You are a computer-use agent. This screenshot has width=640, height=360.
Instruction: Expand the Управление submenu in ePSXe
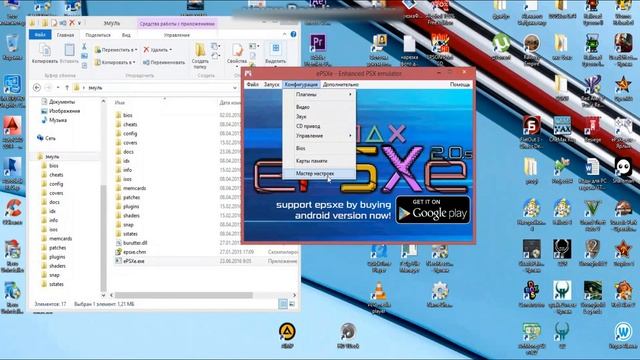(319, 136)
